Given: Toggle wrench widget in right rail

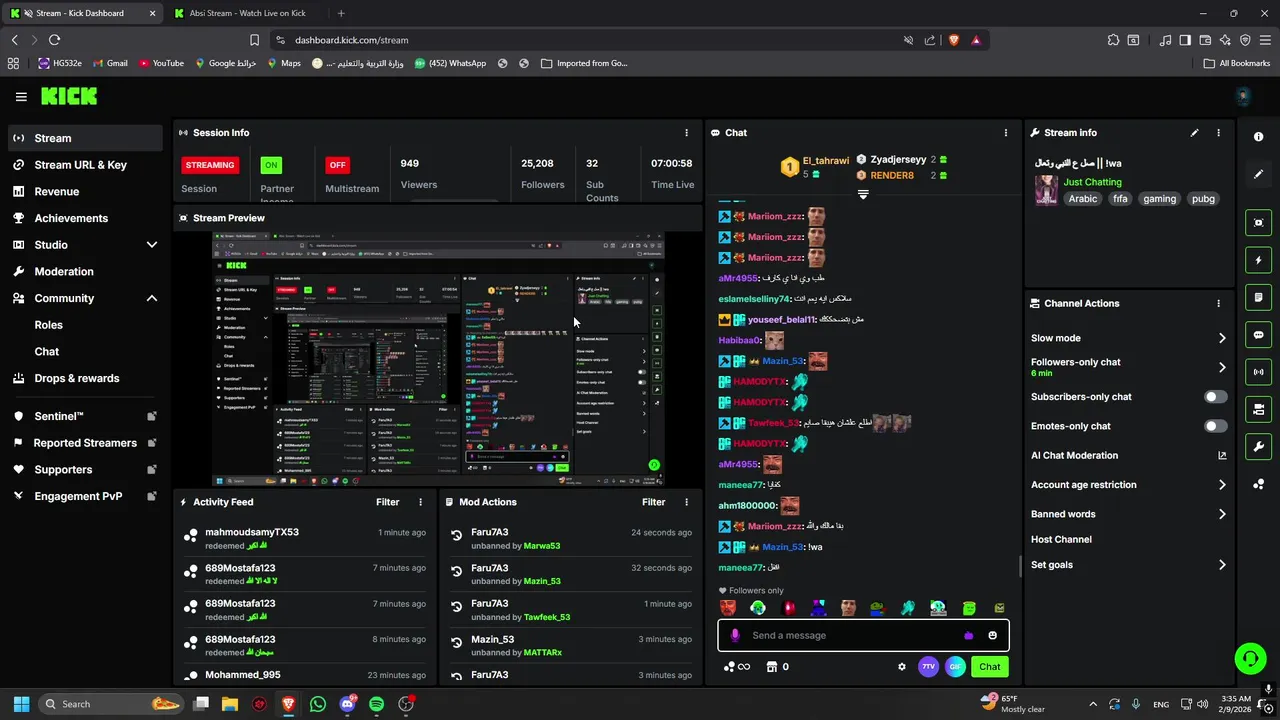Looking at the screenshot, I should [x=1259, y=446].
